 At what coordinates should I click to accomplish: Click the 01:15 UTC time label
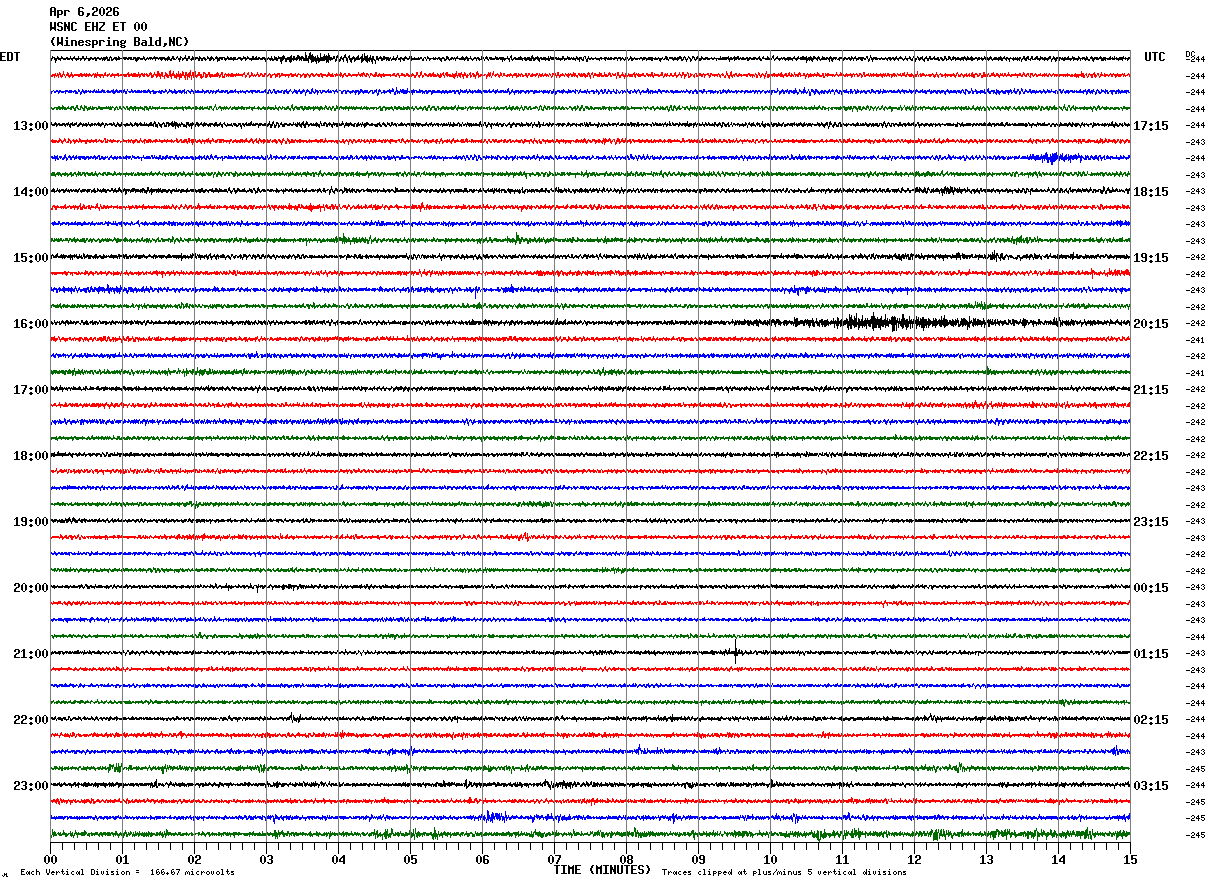pos(1151,654)
